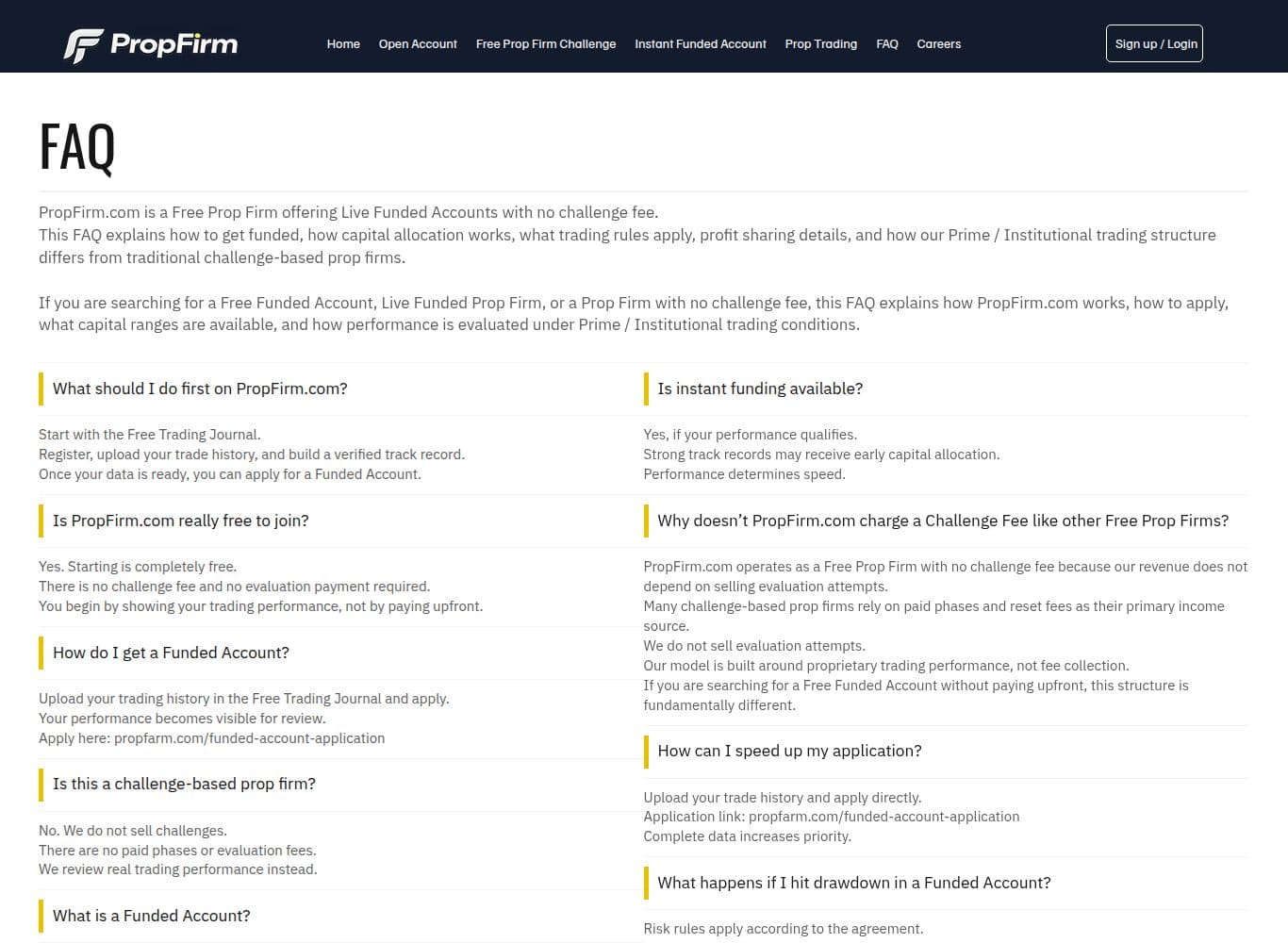Click intro line 'PropFirm.com is a Free Prop Firm offering'
Image resolution: width=1288 pixels, height=943 pixels.
[349, 212]
